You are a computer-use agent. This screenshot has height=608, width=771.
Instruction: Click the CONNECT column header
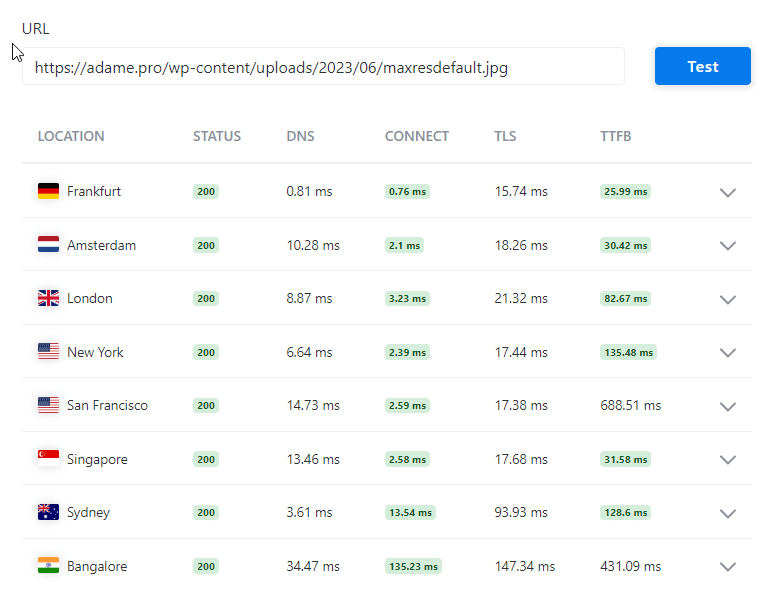pos(417,136)
